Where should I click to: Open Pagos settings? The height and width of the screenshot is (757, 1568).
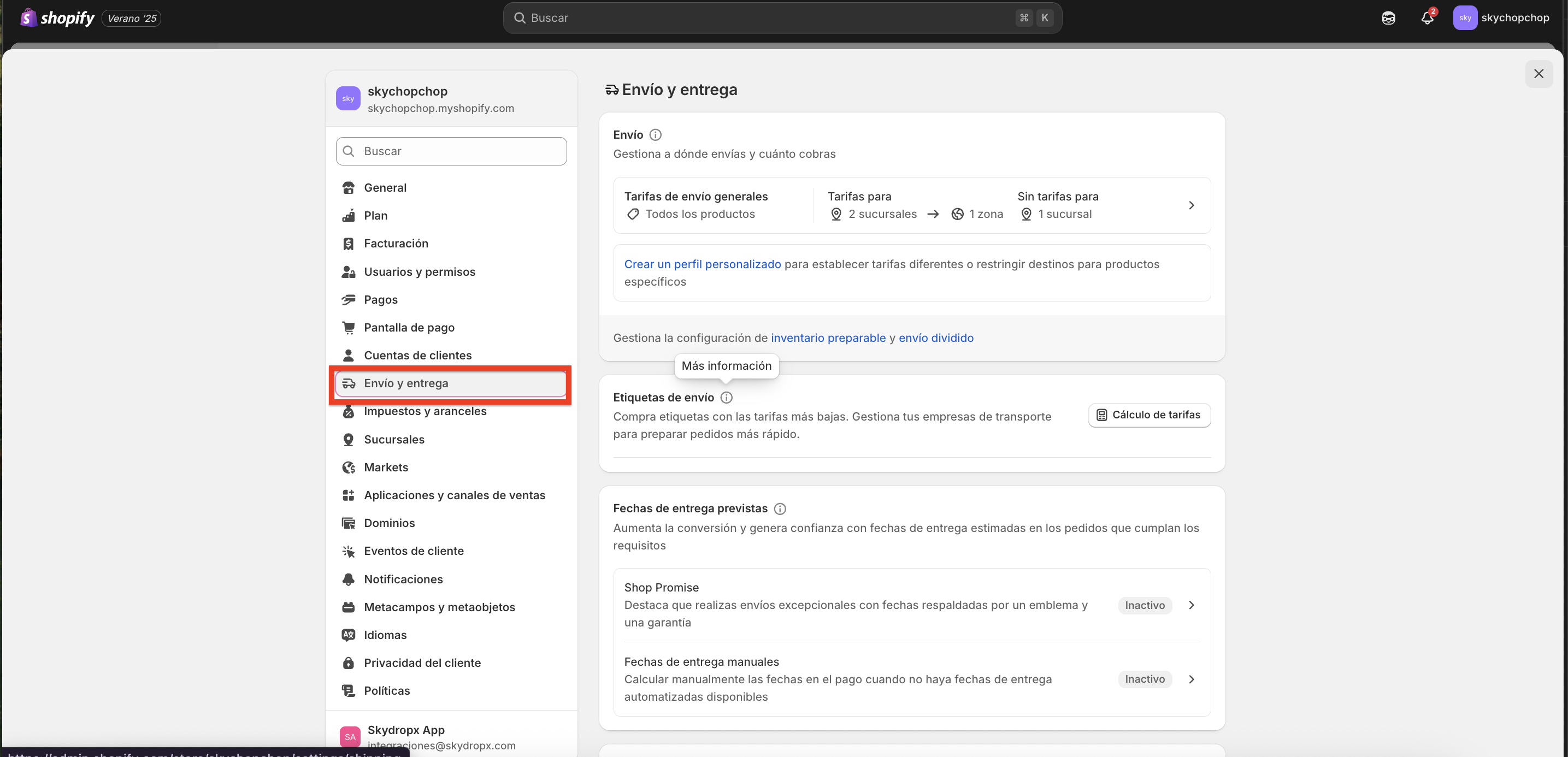[x=451, y=299]
